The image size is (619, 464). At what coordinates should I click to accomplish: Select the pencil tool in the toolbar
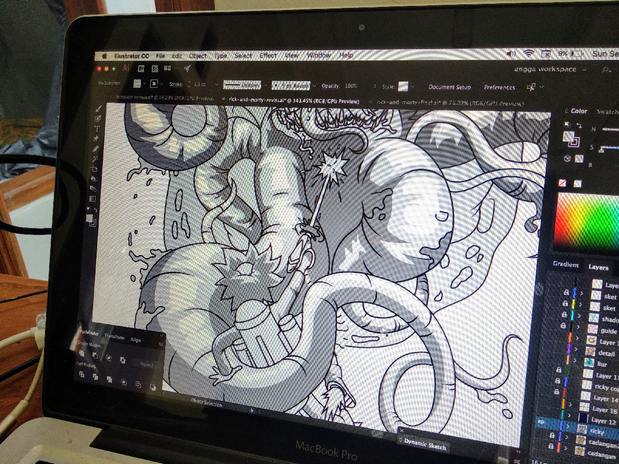click(96, 149)
